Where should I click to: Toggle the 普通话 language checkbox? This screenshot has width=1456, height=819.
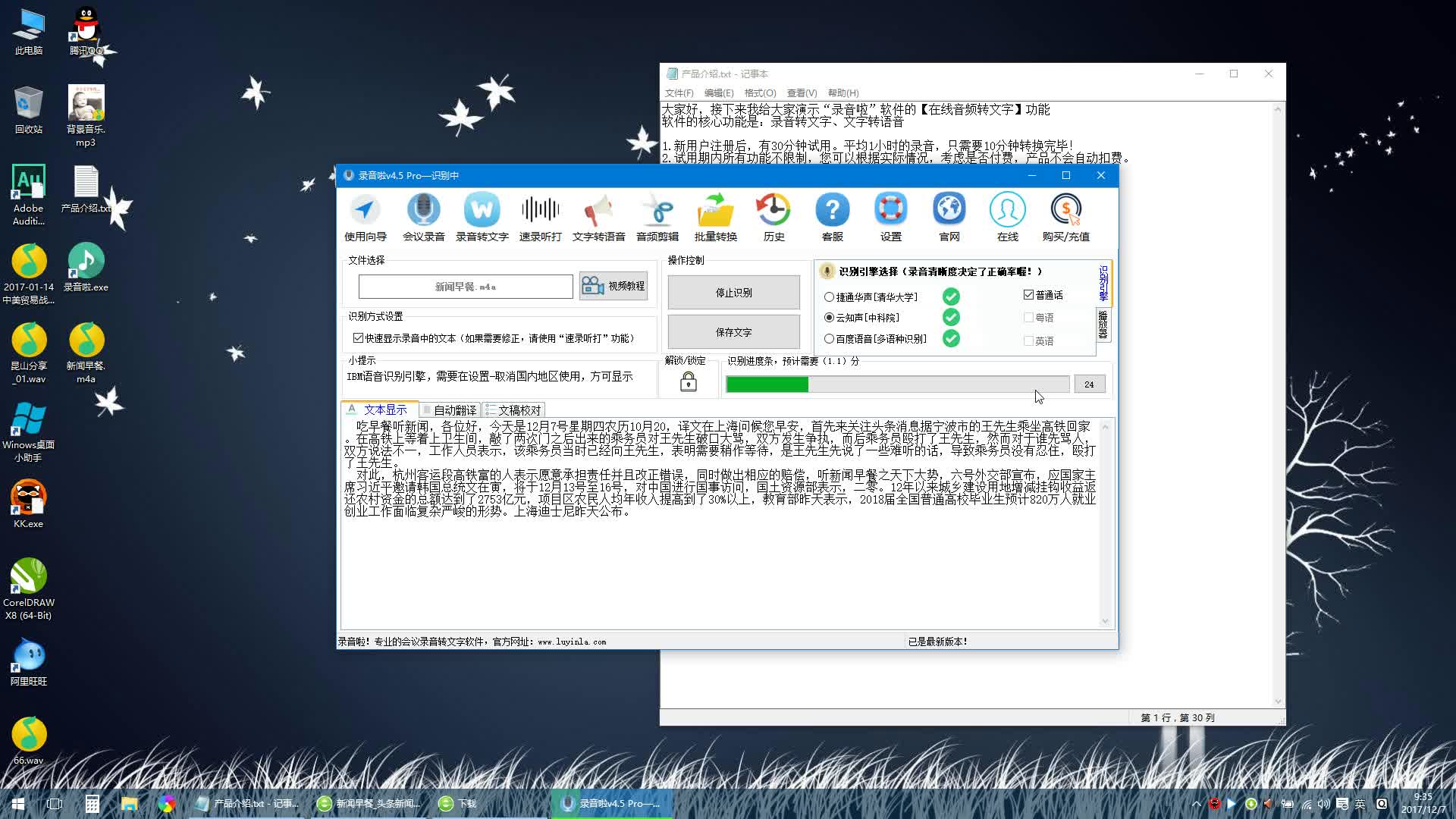(1029, 295)
